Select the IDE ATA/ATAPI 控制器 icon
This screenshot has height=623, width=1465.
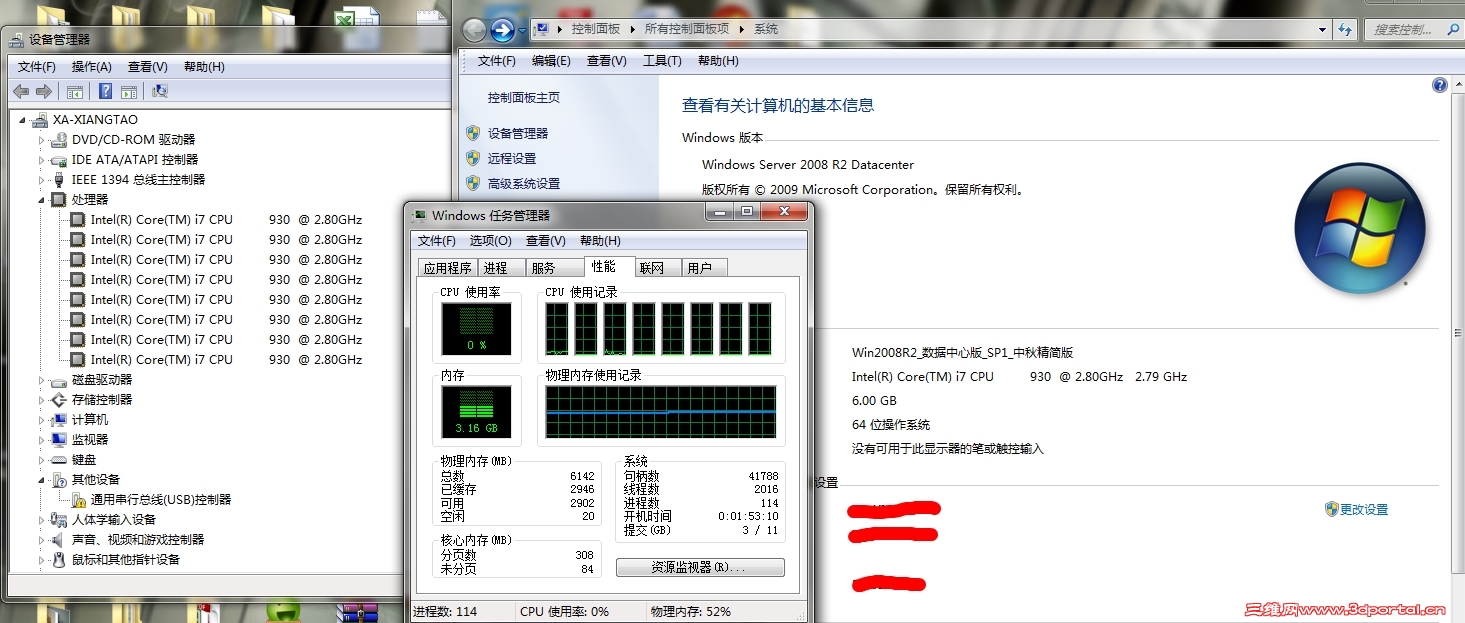[59, 160]
